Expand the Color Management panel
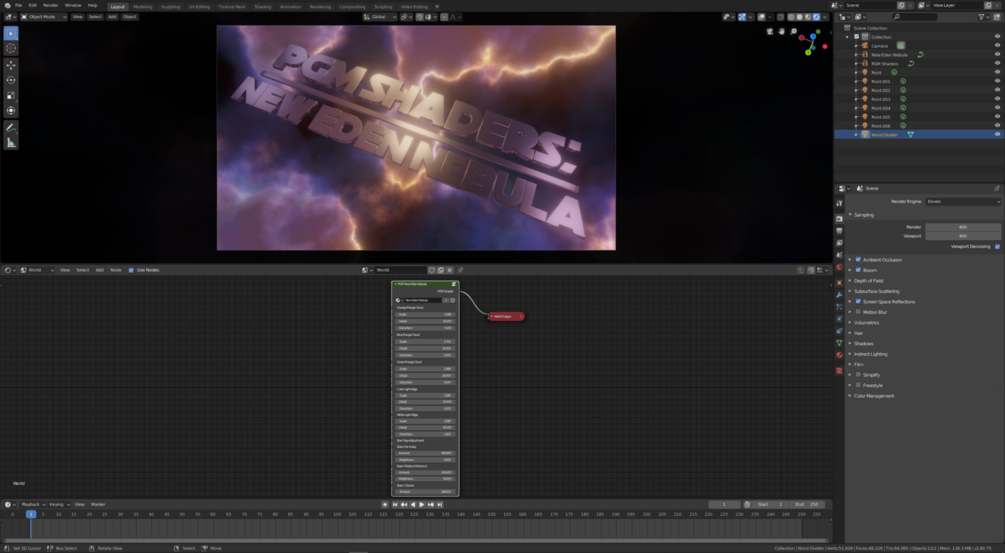The image size is (1005, 553). tap(851, 396)
